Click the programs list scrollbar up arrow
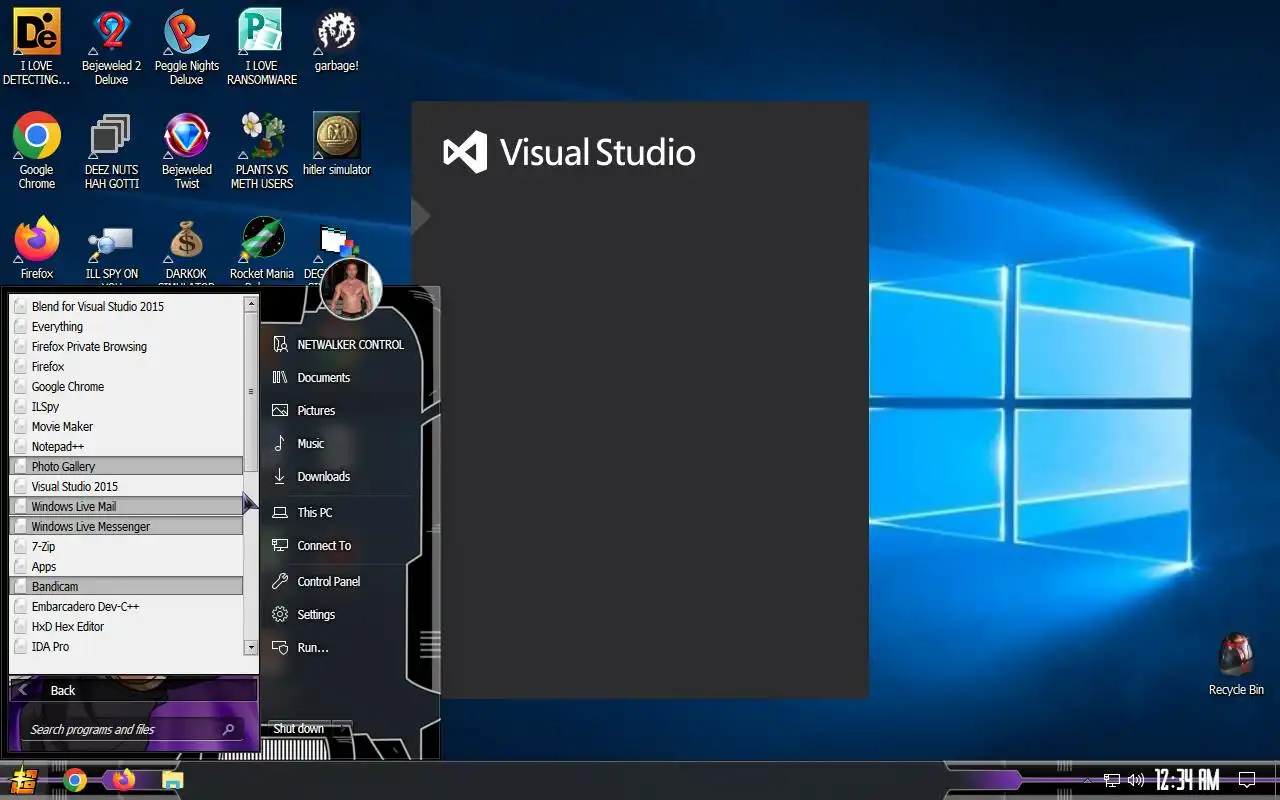Screen dimensions: 1280x800 pyautogui.click(x=251, y=304)
